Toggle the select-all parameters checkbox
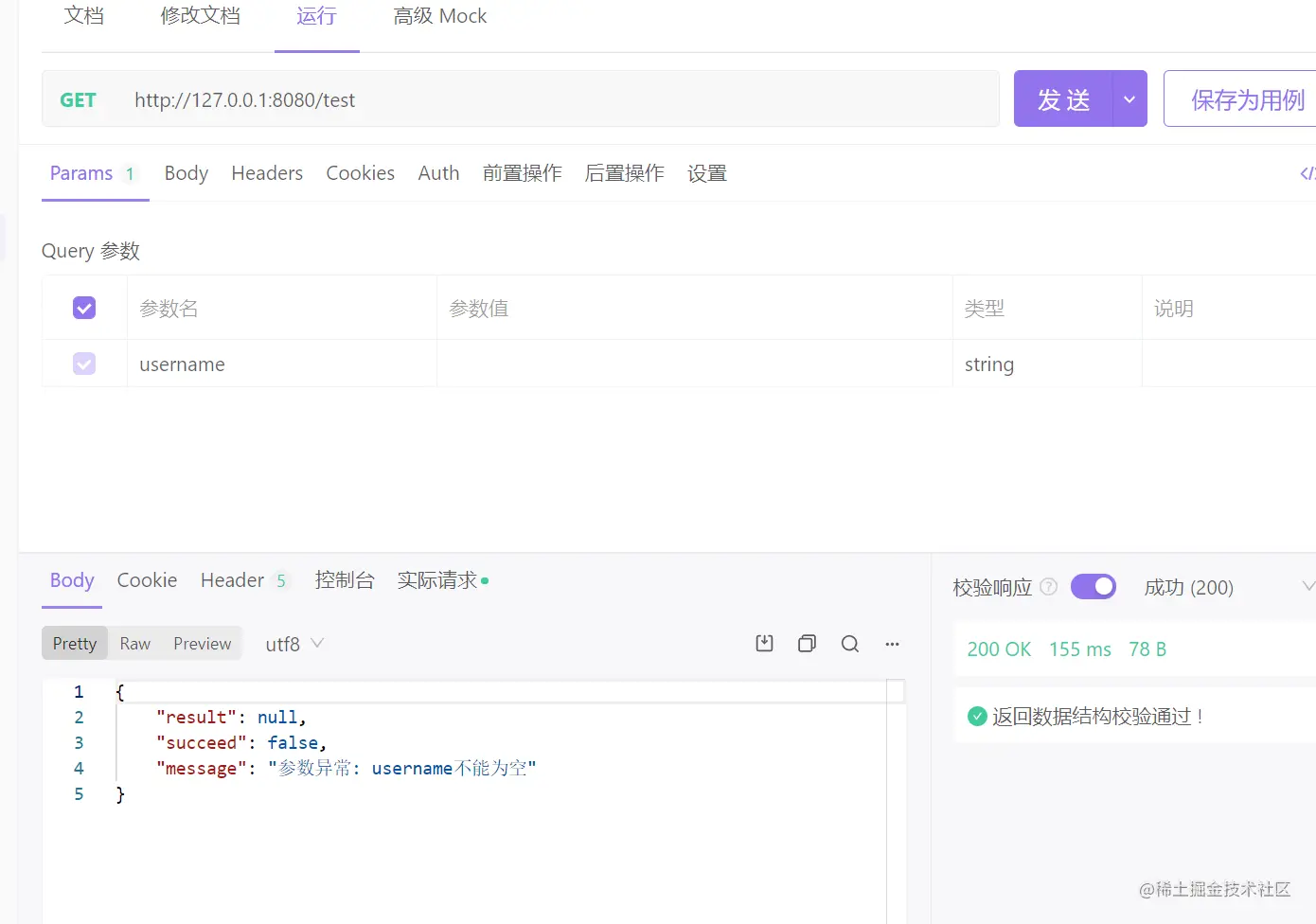The height and width of the screenshot is (924, 1316). (84, 308)
